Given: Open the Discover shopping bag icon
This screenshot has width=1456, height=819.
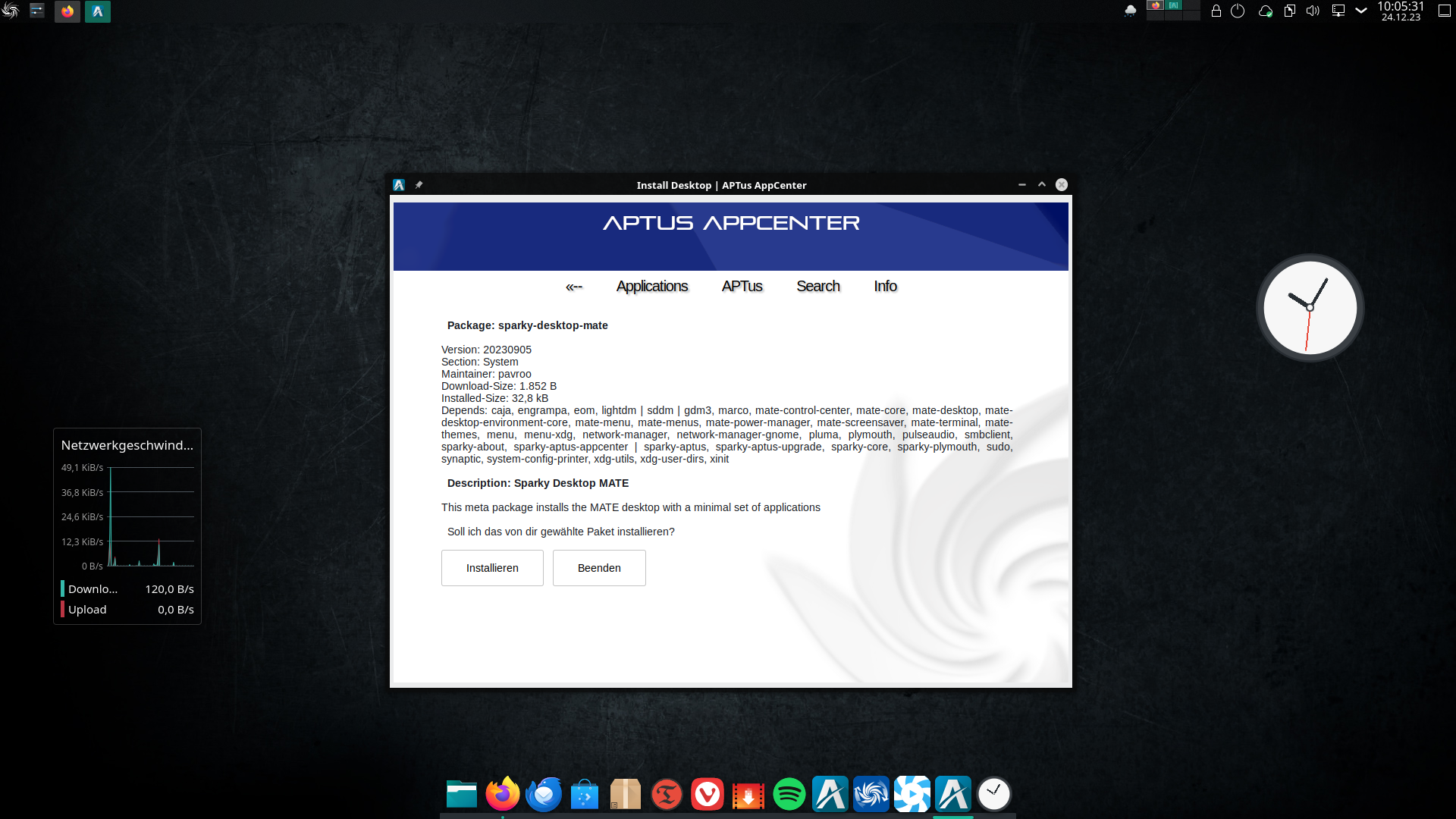Looking at the screenshot, I should 584,795.
